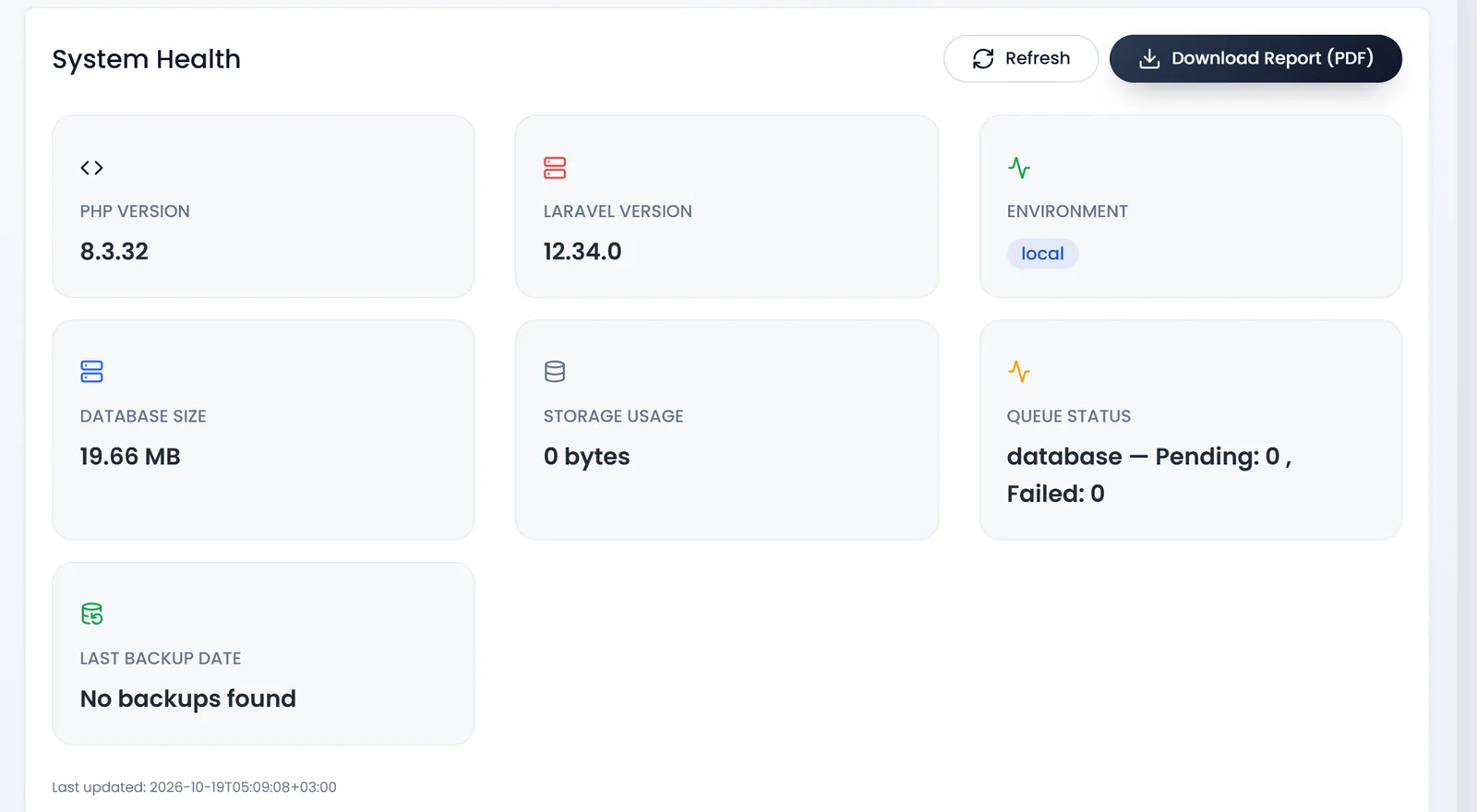Click the 'Last updated' timestamp line

click(x=194, y=787)
